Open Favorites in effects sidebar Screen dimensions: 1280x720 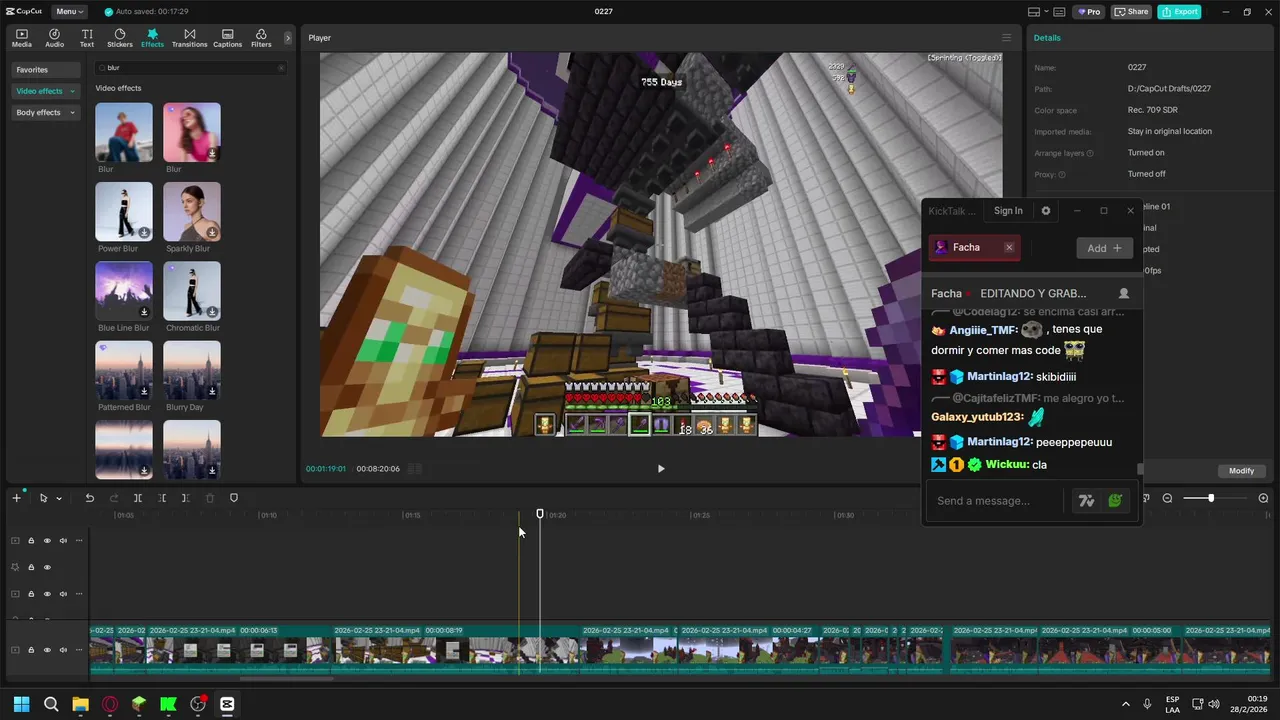coord(45,70)
